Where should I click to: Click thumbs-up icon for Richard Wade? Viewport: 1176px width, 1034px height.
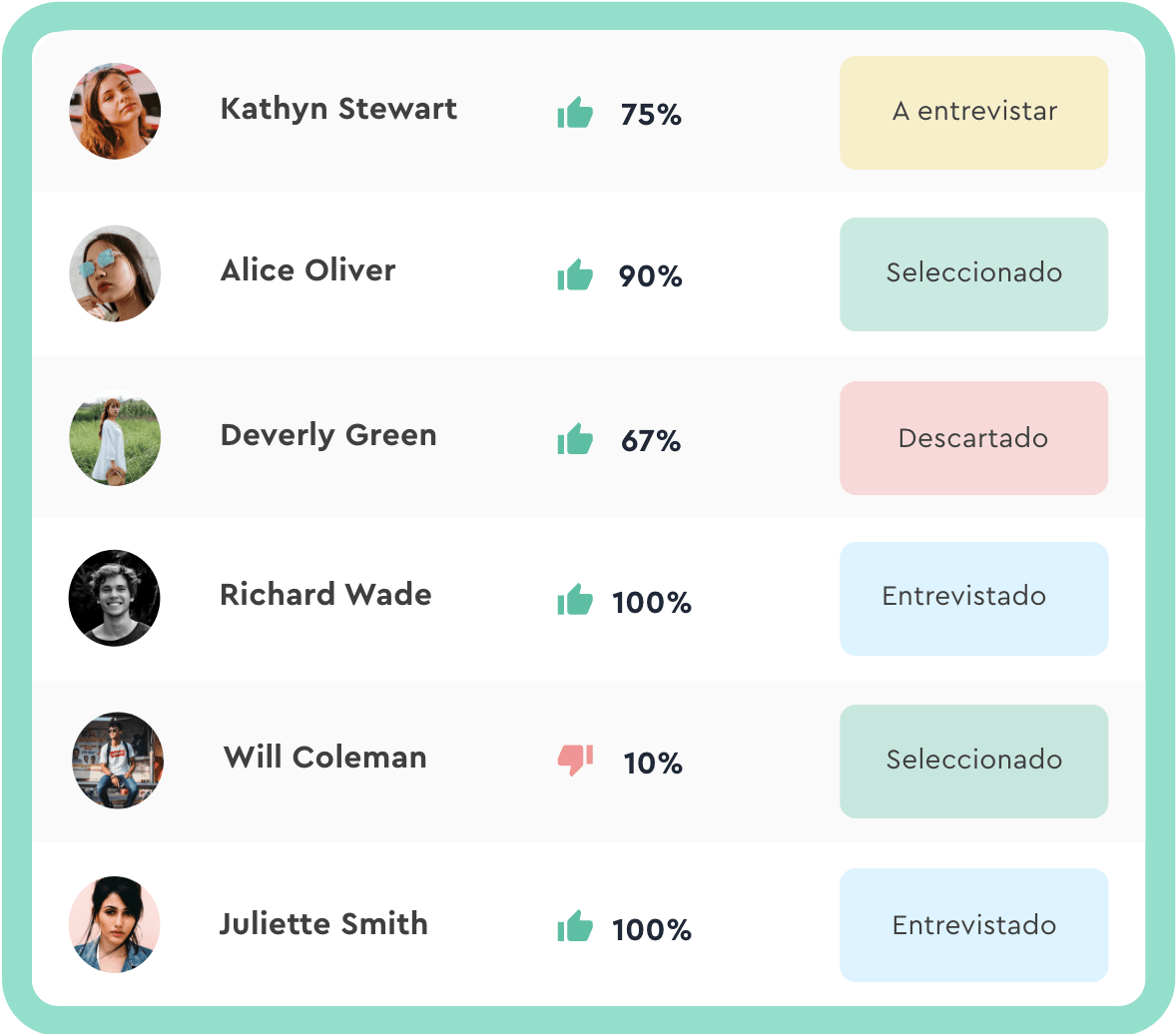click(x=575, y=599)
